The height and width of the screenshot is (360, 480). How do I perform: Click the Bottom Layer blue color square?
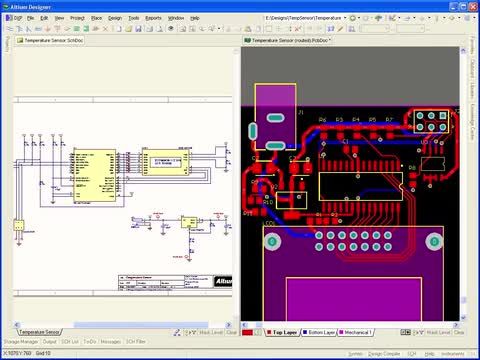[x=305, y=332]
